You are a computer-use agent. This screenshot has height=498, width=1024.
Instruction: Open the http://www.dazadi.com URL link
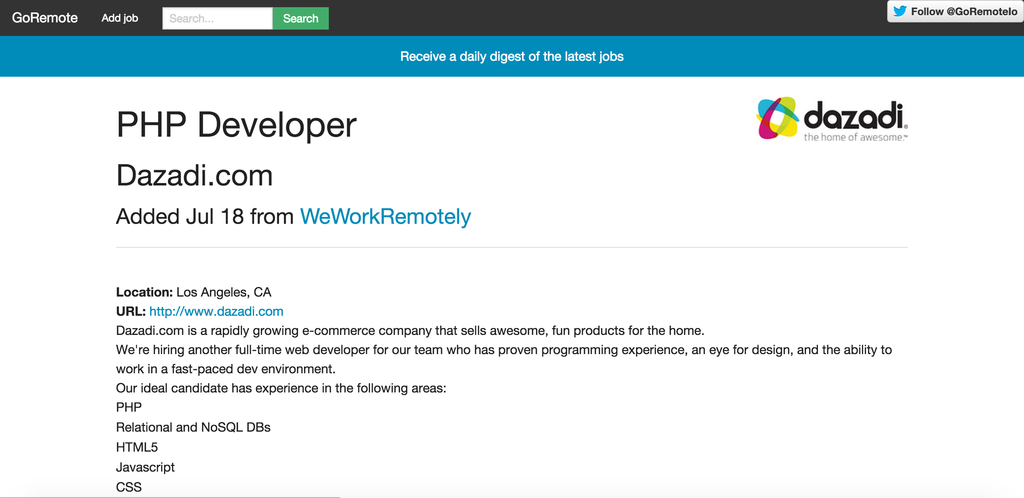click(x=216, y=311)
